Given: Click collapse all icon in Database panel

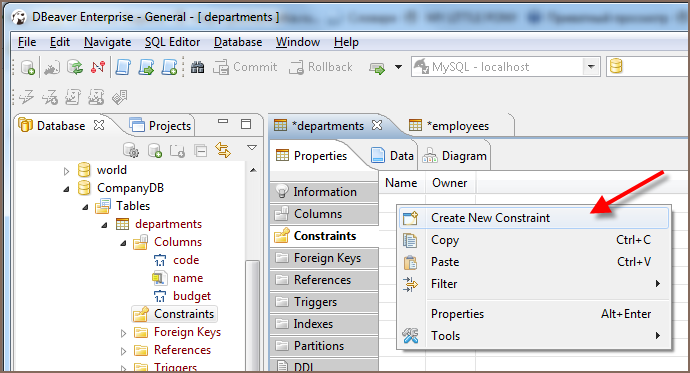Looking at the screenshot, I should (201, 151).
